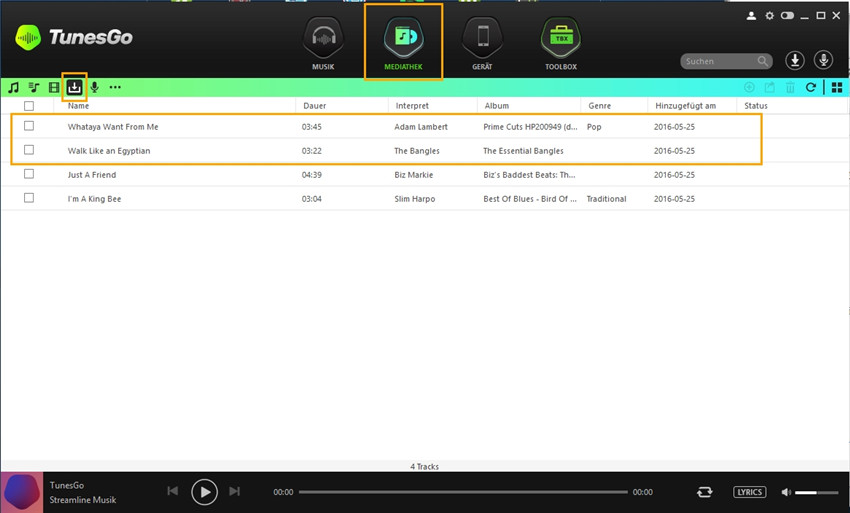Skip to next track
This screenshot has width=850, height=513.
coord(234,491)
